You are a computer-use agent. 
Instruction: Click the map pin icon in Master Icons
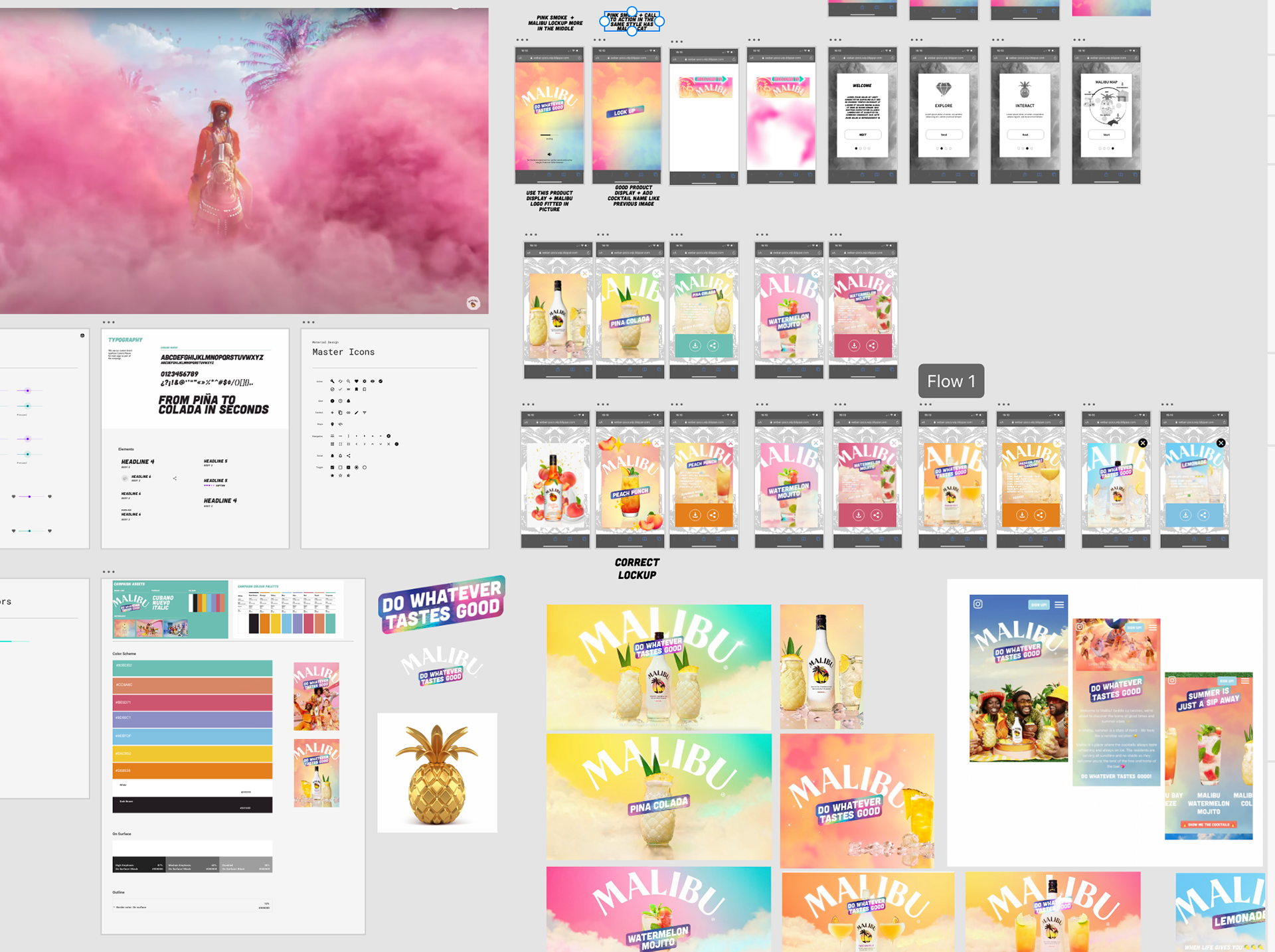(332, 424)
